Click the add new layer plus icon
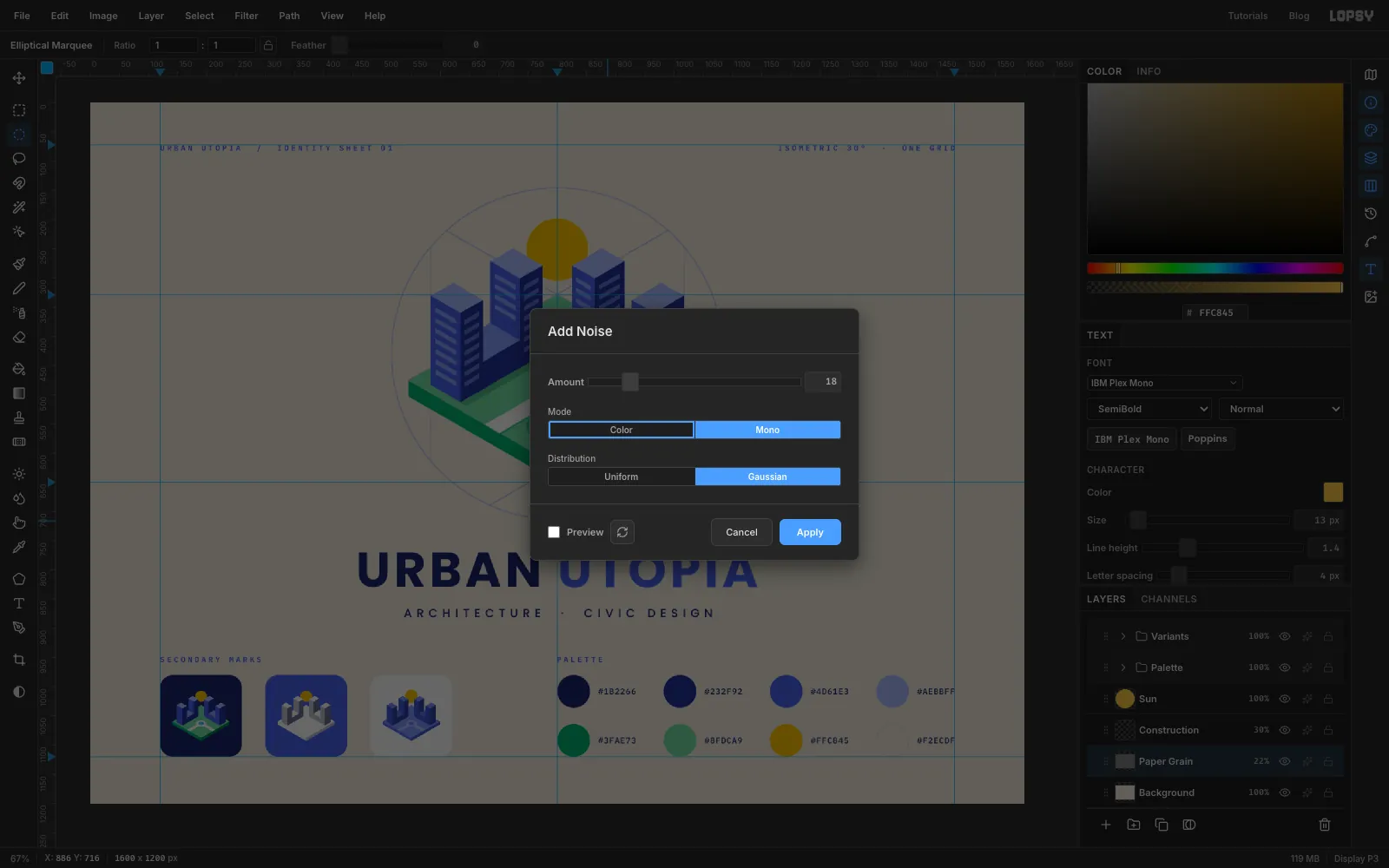 pos(1106,825)
